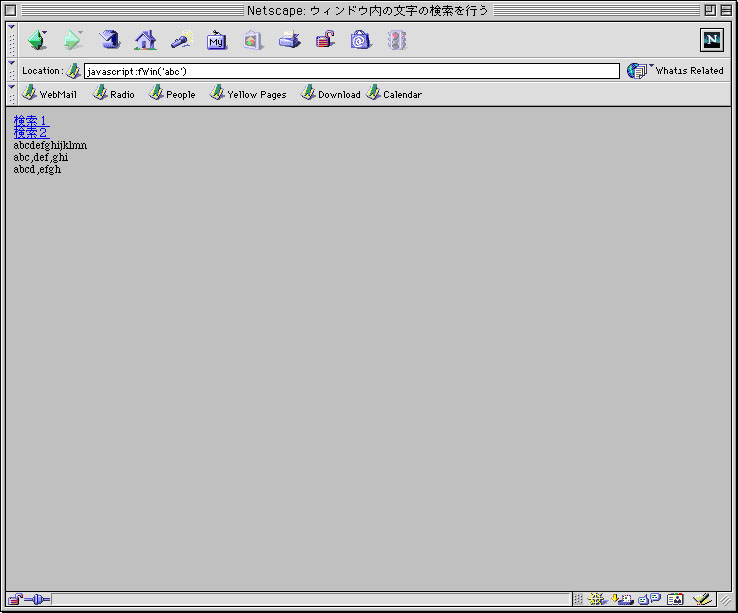This screenshot has height=613, width=738.
Task: Click the security padlock in status bar
Action: (x=15, y=599)
